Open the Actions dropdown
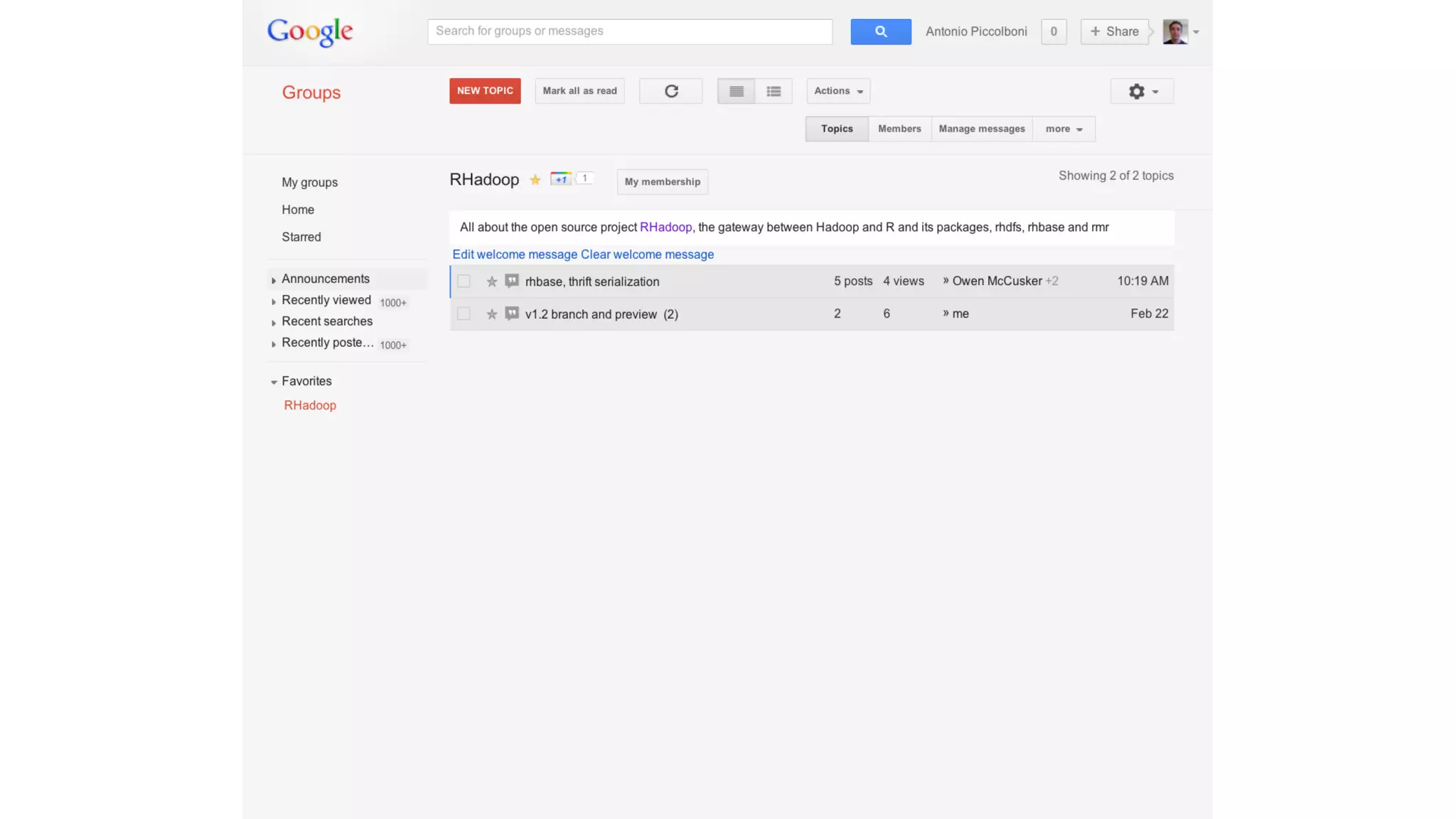The image size is (1456, 819). point(838,91)
